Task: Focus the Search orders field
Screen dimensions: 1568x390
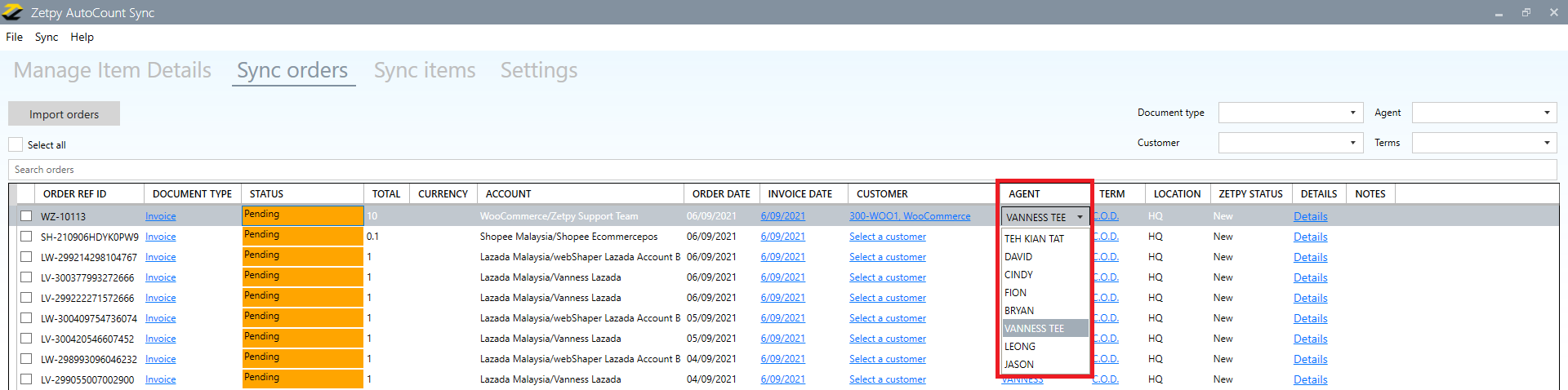Action: pyautogui.click(x=782, y=170)
